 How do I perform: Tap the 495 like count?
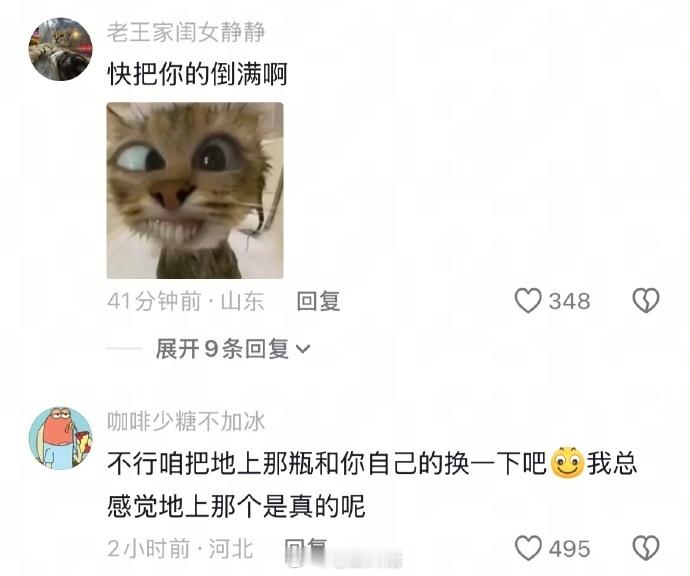569,549
